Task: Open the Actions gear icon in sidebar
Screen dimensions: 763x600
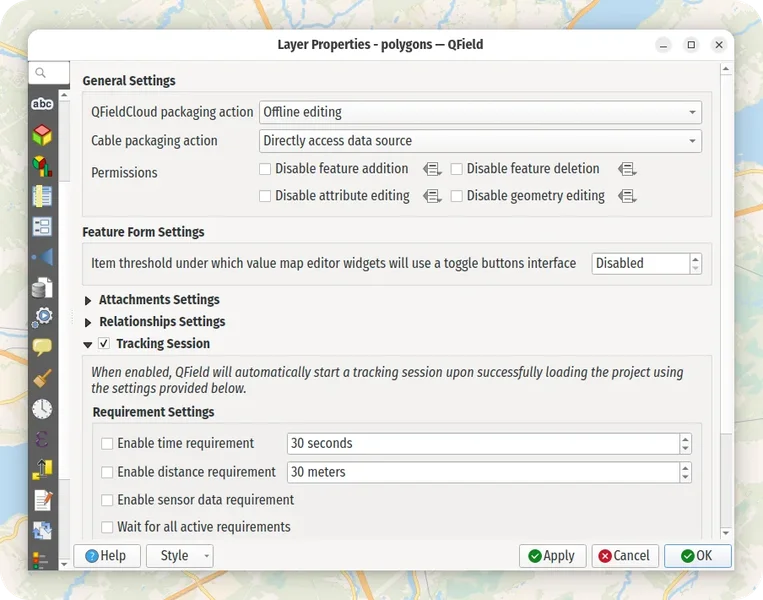Action: 42,318
